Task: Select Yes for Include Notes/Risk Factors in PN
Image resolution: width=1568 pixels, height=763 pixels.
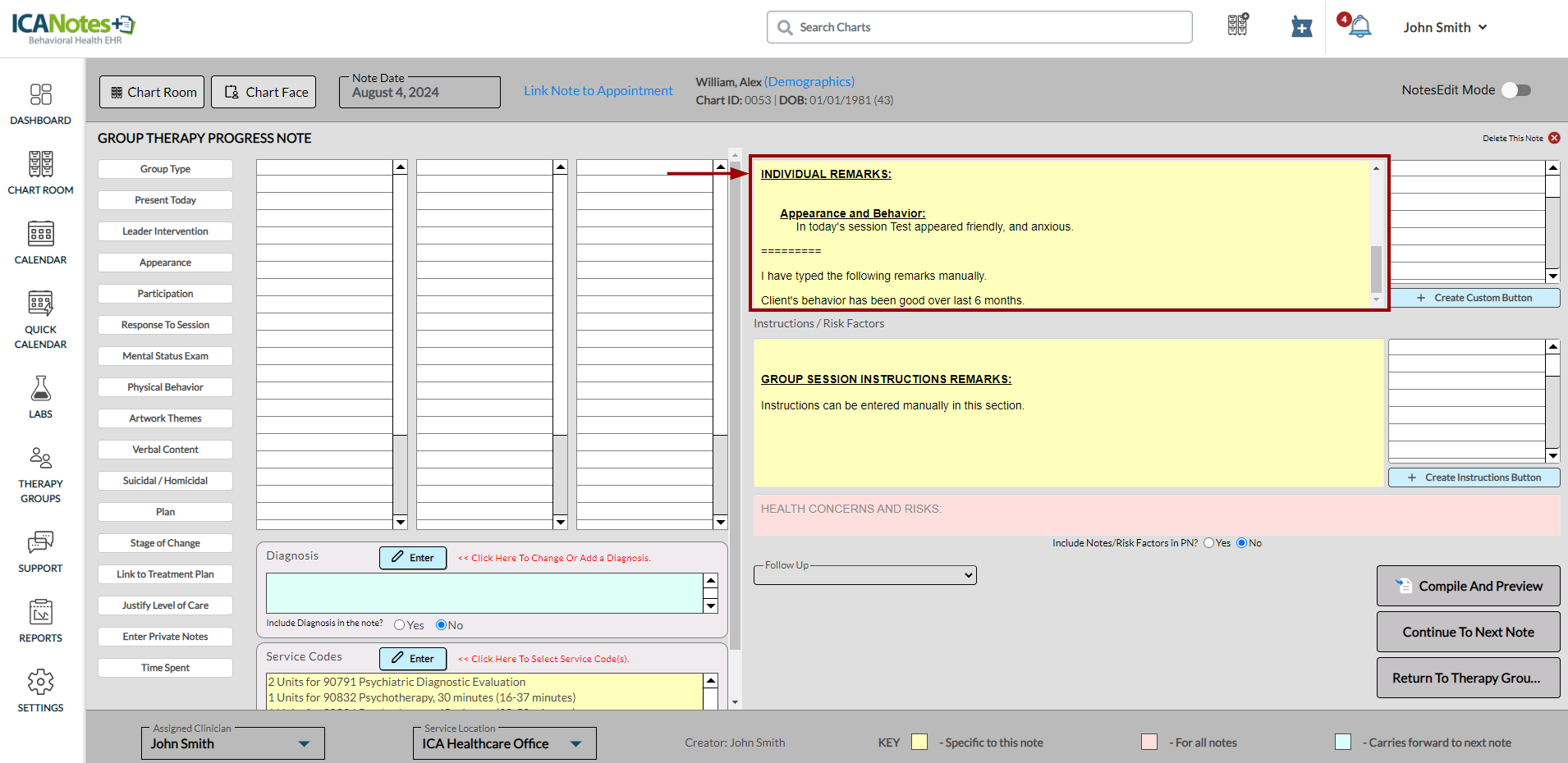Action: (1208, 543)
